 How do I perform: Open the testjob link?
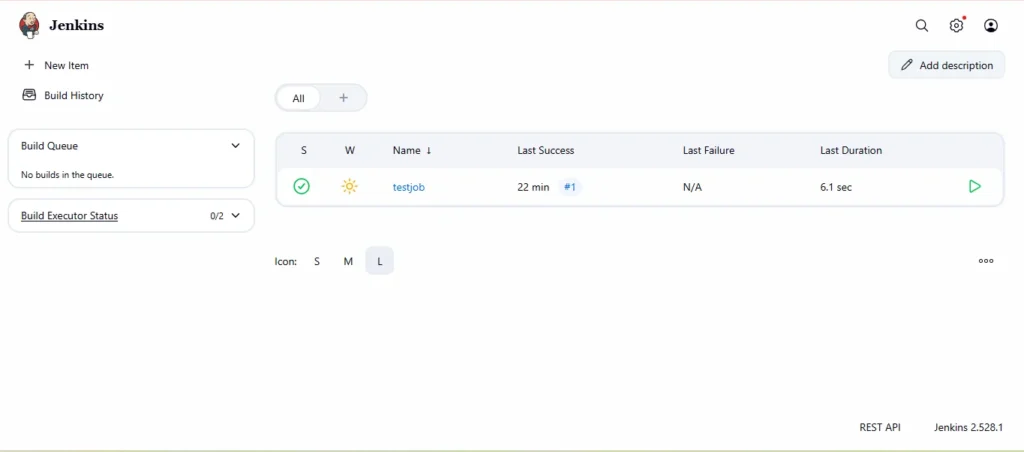pyautogui.click(x=408, y=187)
